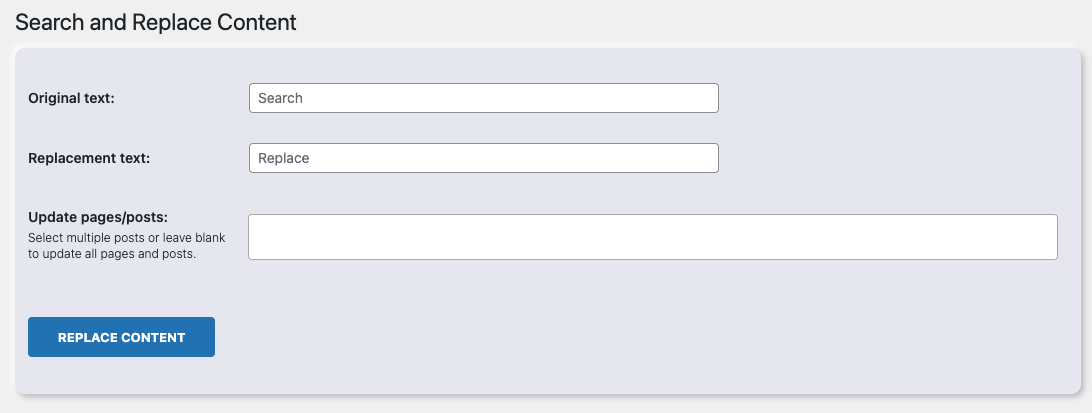
Task: Click the Search and Replace Content heading
Action: point(156,22)
